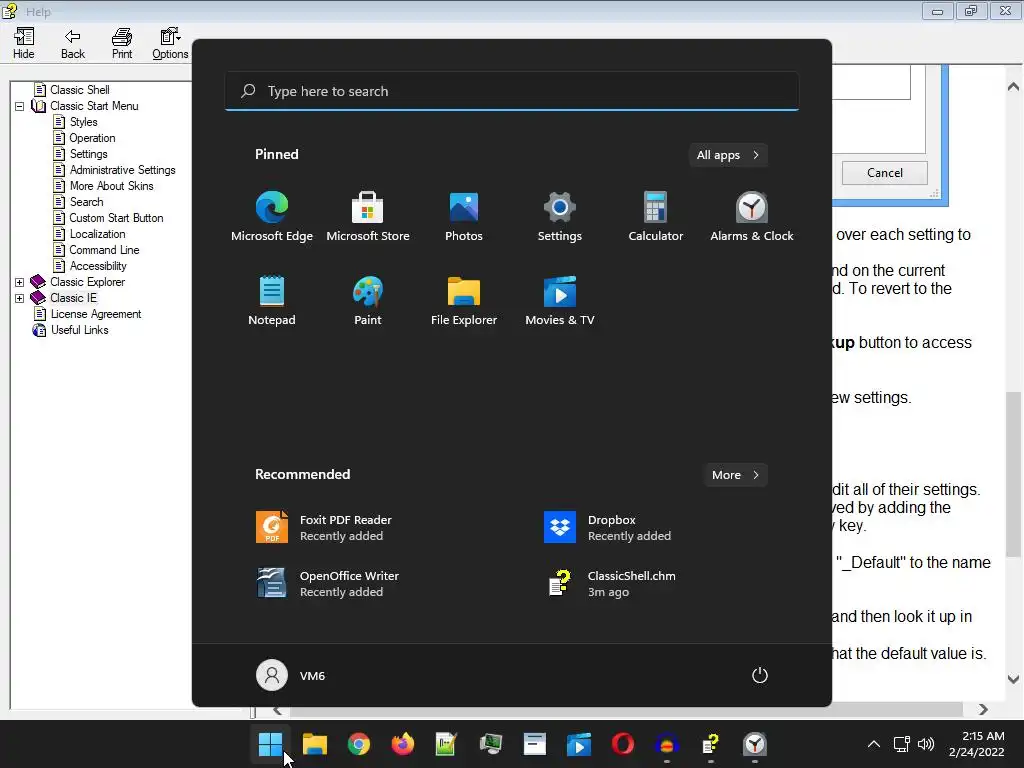Open the clock and date flyout
Image resolution: width=1024 pixels, height=768 pixels.
pyautogui.click(x=976, y=744)
